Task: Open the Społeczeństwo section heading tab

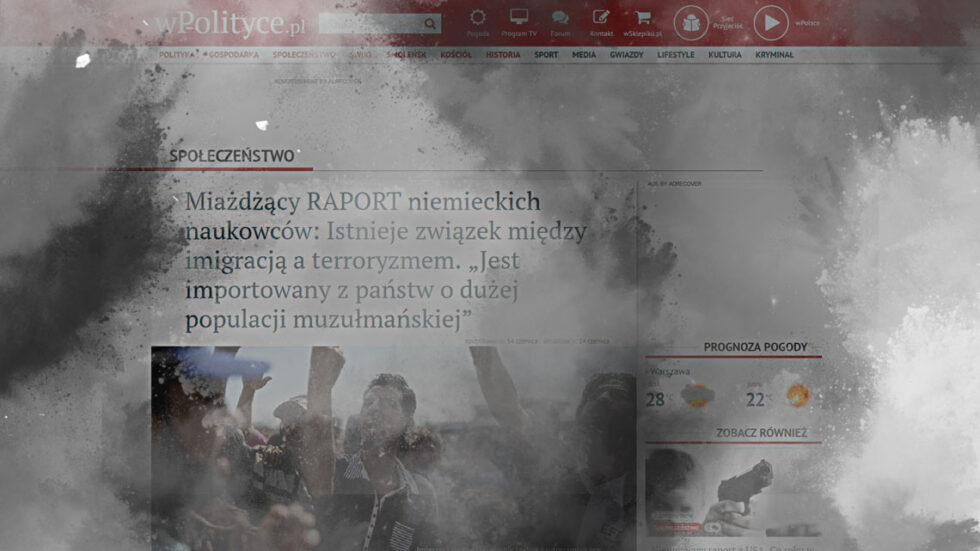Action: (232, 156)
